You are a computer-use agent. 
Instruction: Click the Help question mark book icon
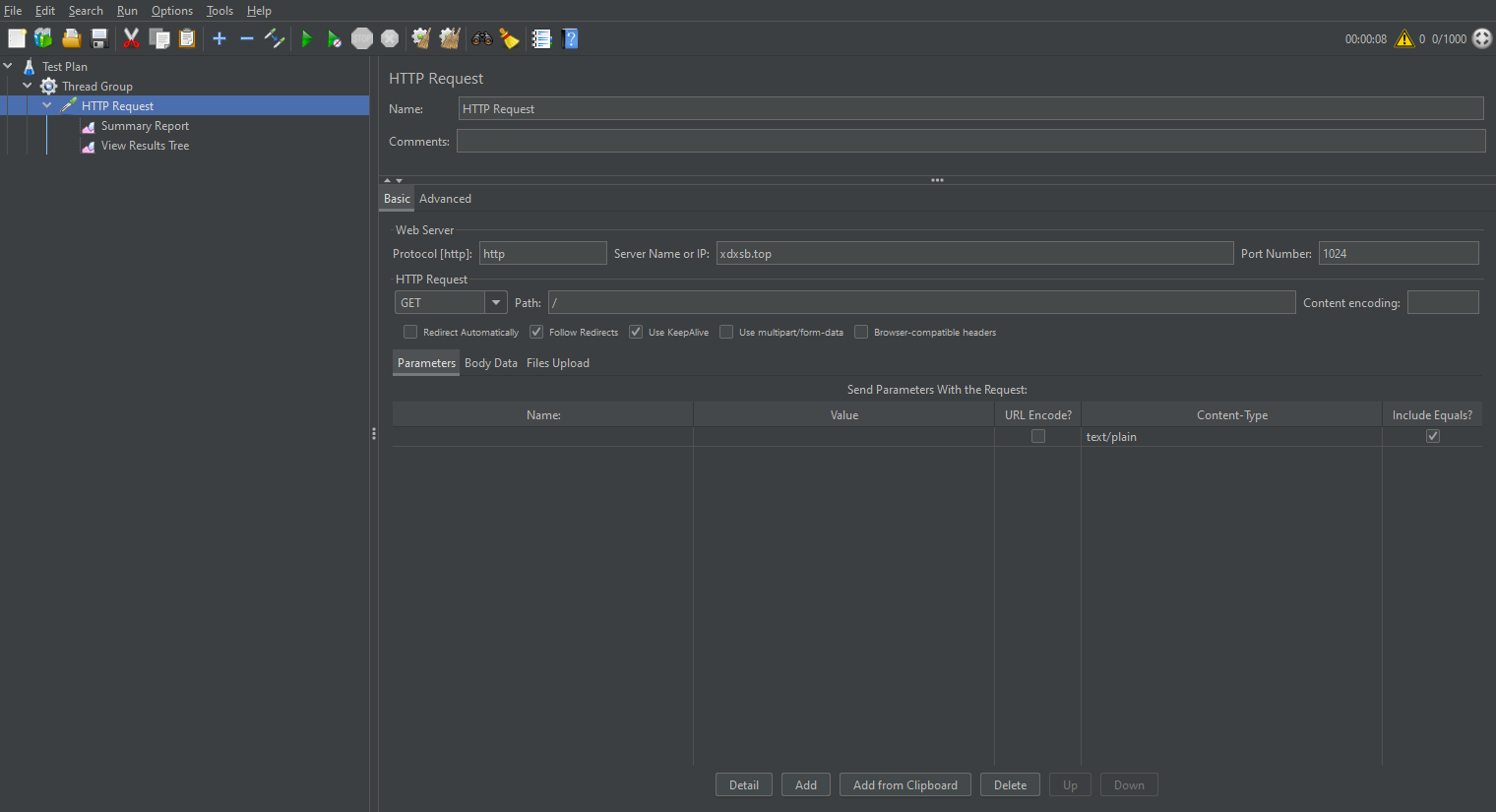point(570,39)
